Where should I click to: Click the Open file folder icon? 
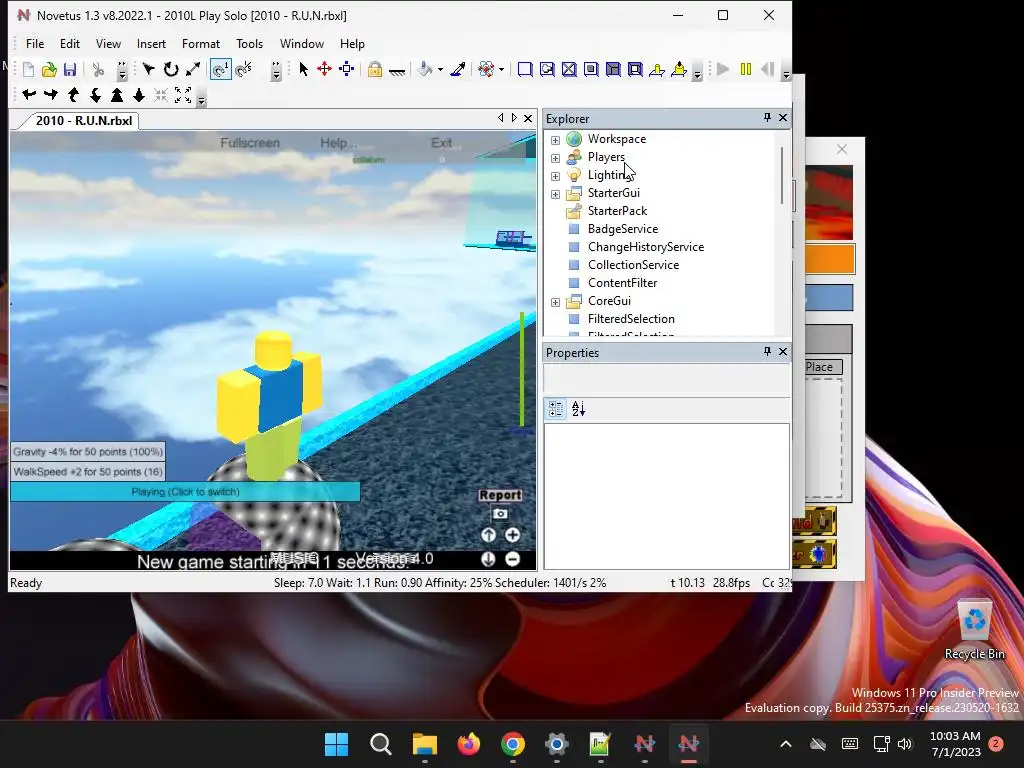(49, 69)
